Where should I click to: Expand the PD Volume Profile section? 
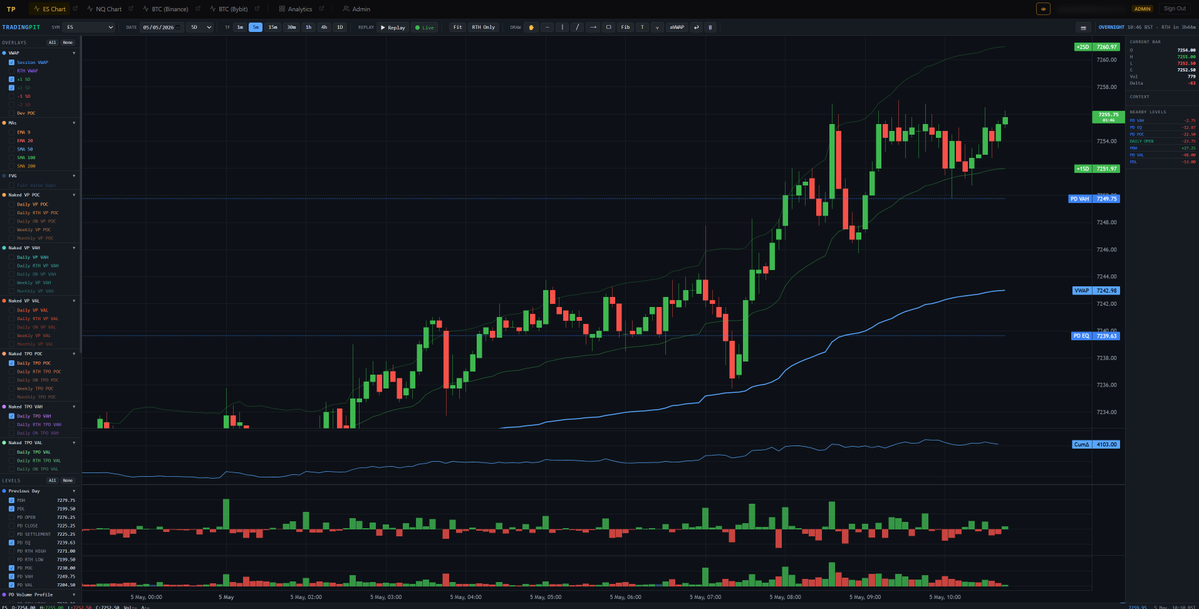point(74,594)
